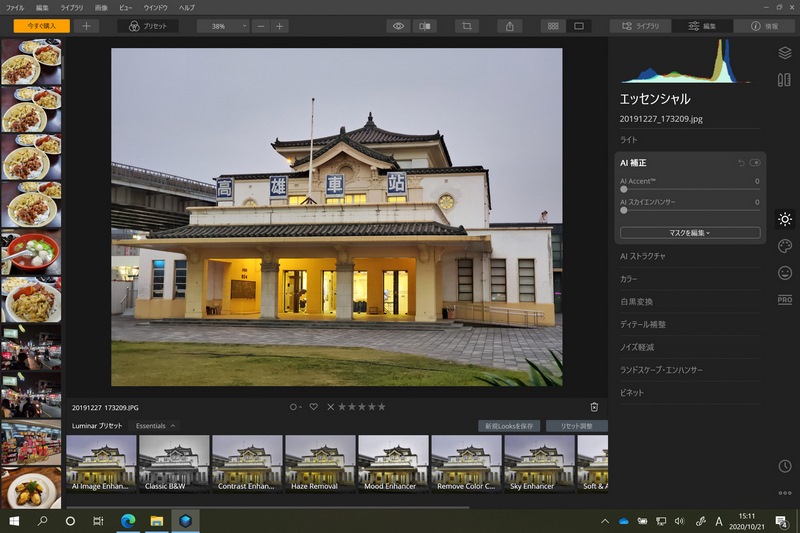Select the soup bowl filmstrip thumbnail
The width and height of the screenshot is (800, 533).
(x=31, y=252)
